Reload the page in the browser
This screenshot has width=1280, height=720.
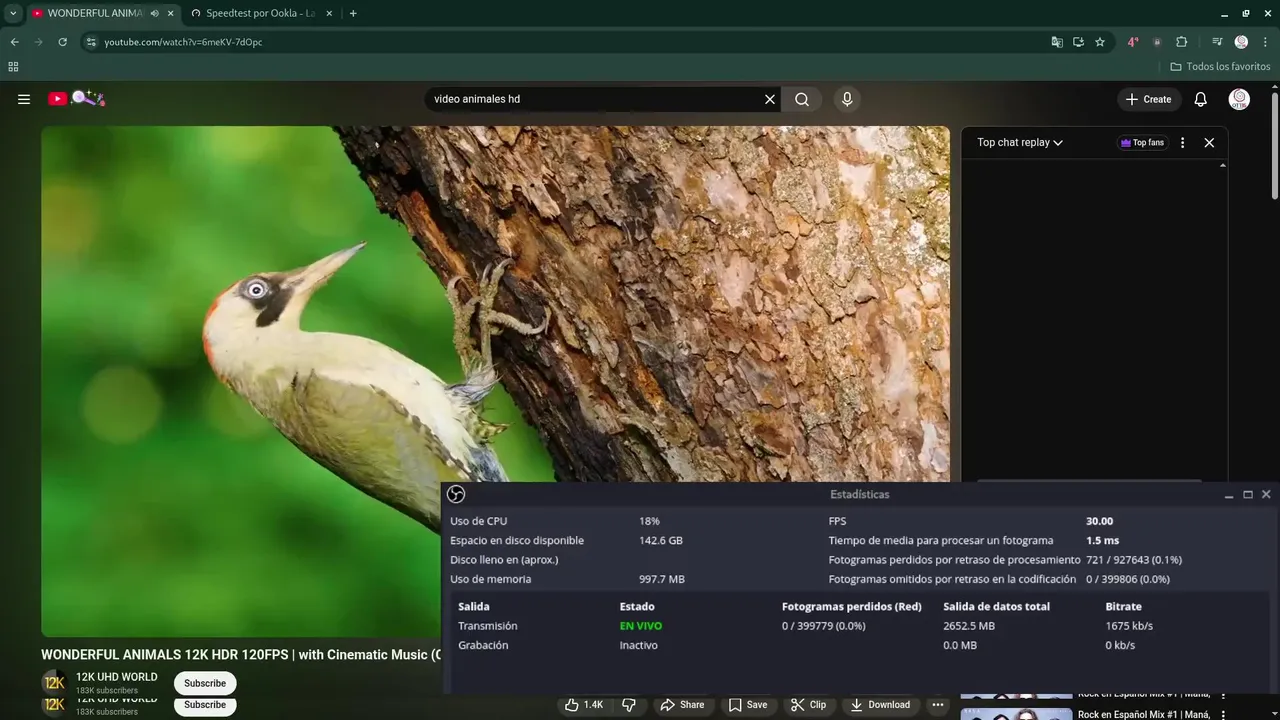pyautogui.click(x=62, y=42)
